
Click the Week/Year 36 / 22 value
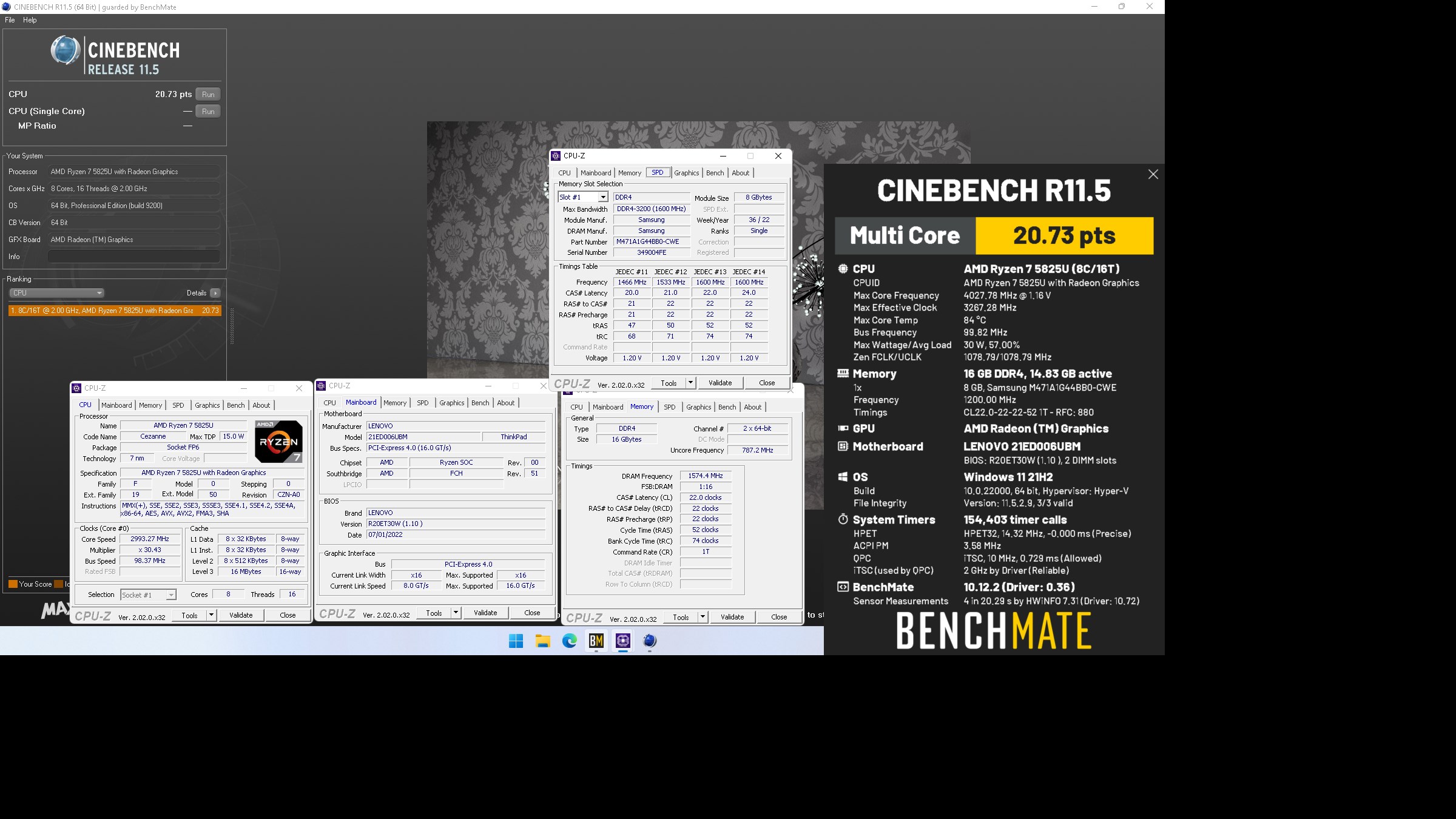[x=759, y=220]
